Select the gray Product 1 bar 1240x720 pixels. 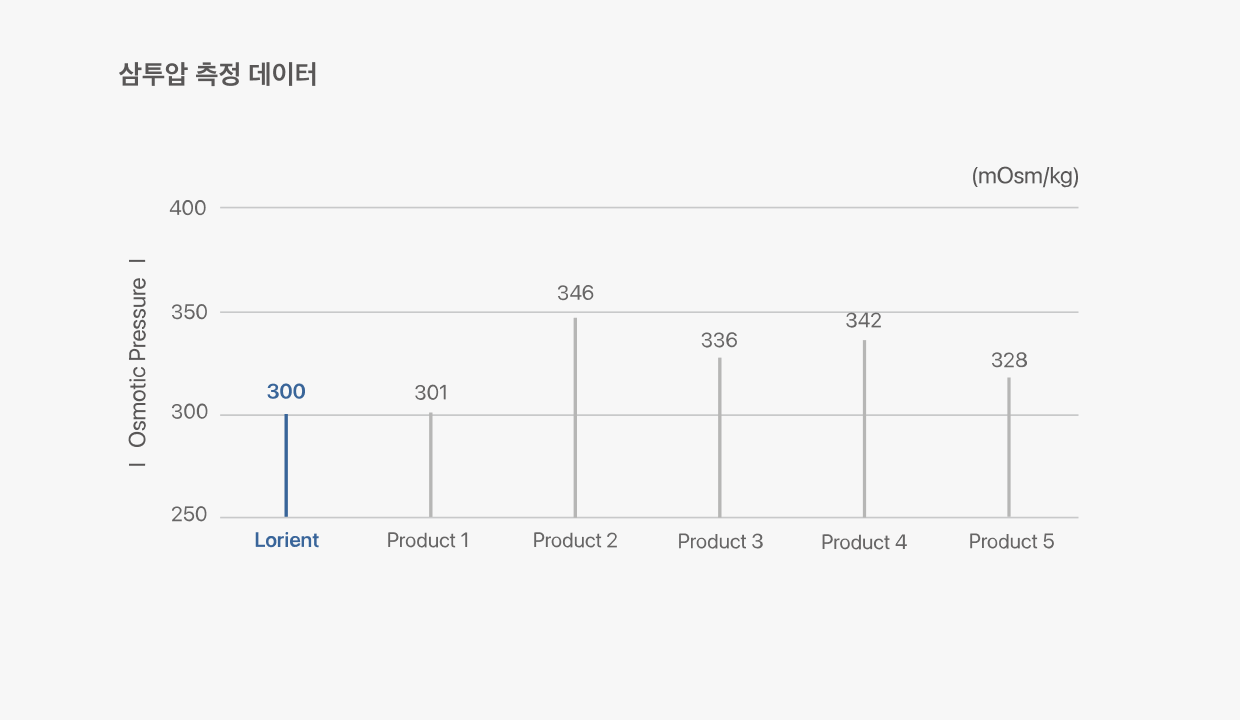coord(431,465)
